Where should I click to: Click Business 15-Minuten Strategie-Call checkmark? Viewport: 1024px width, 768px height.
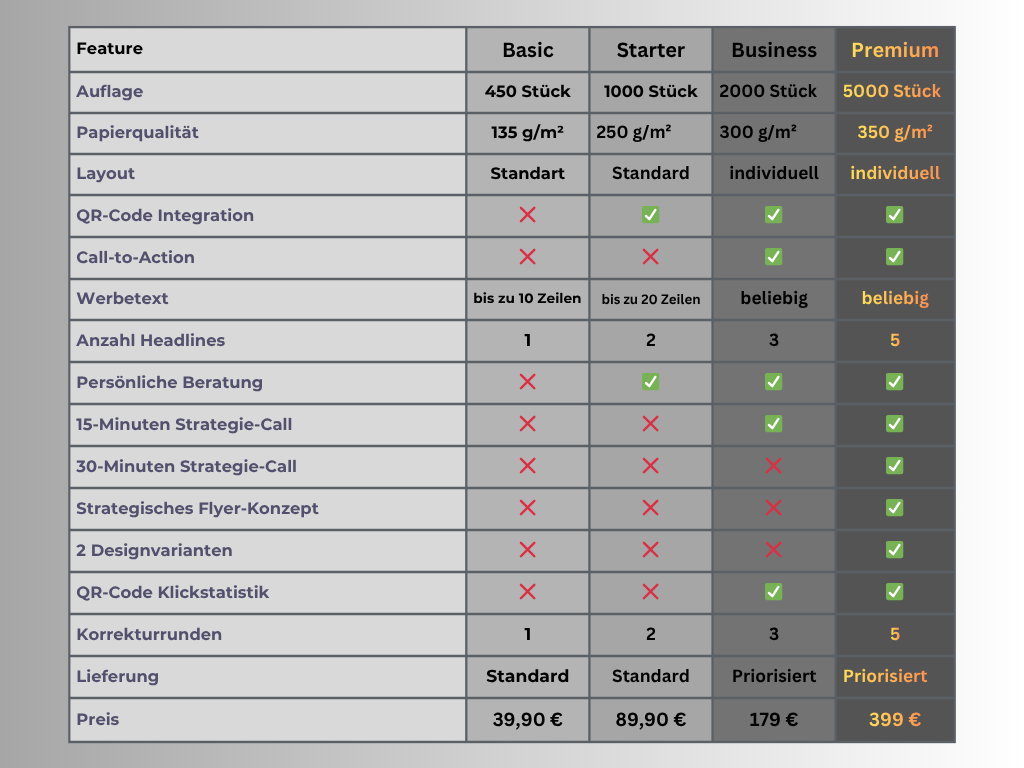(773, 424)
